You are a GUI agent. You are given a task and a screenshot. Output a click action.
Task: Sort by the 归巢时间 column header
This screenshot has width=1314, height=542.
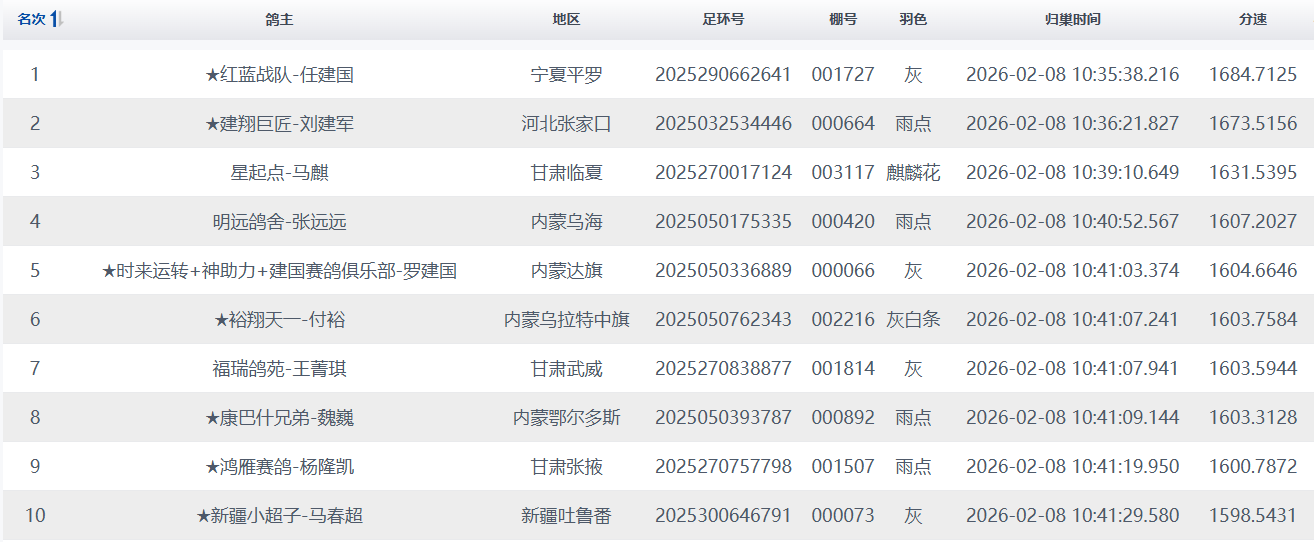(1072, 20)
